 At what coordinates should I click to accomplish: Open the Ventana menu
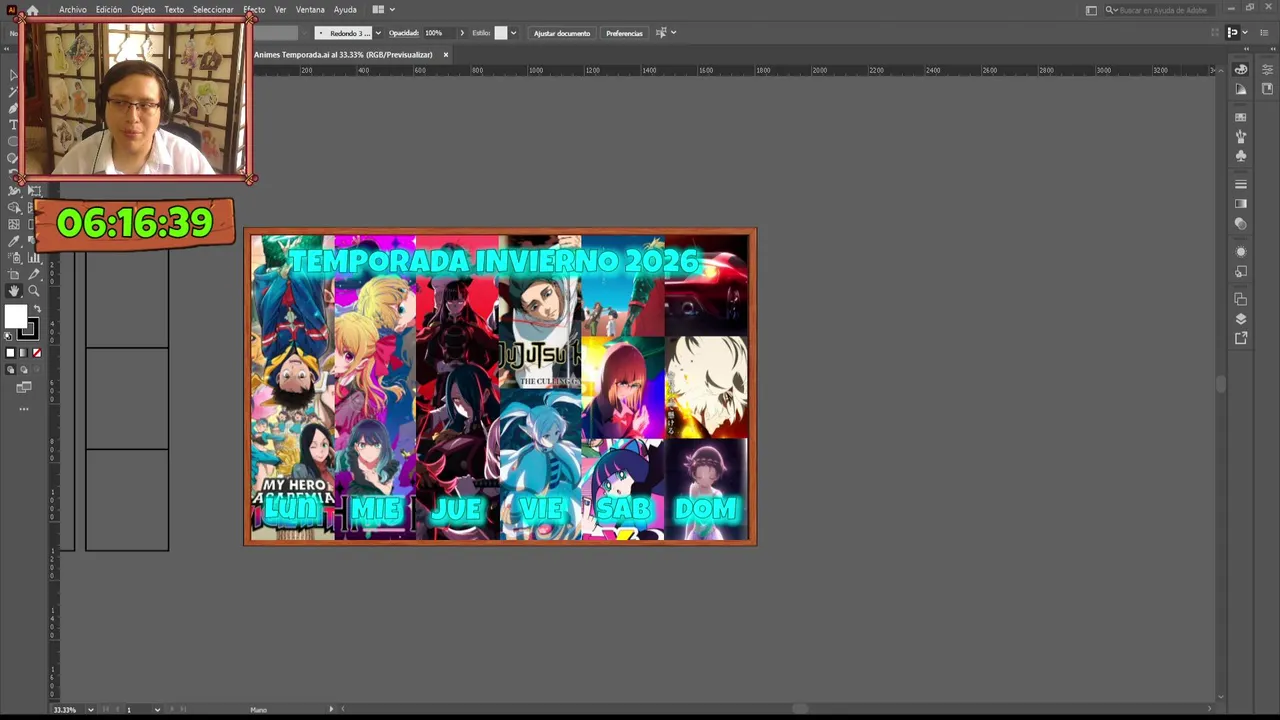(310, 10)
